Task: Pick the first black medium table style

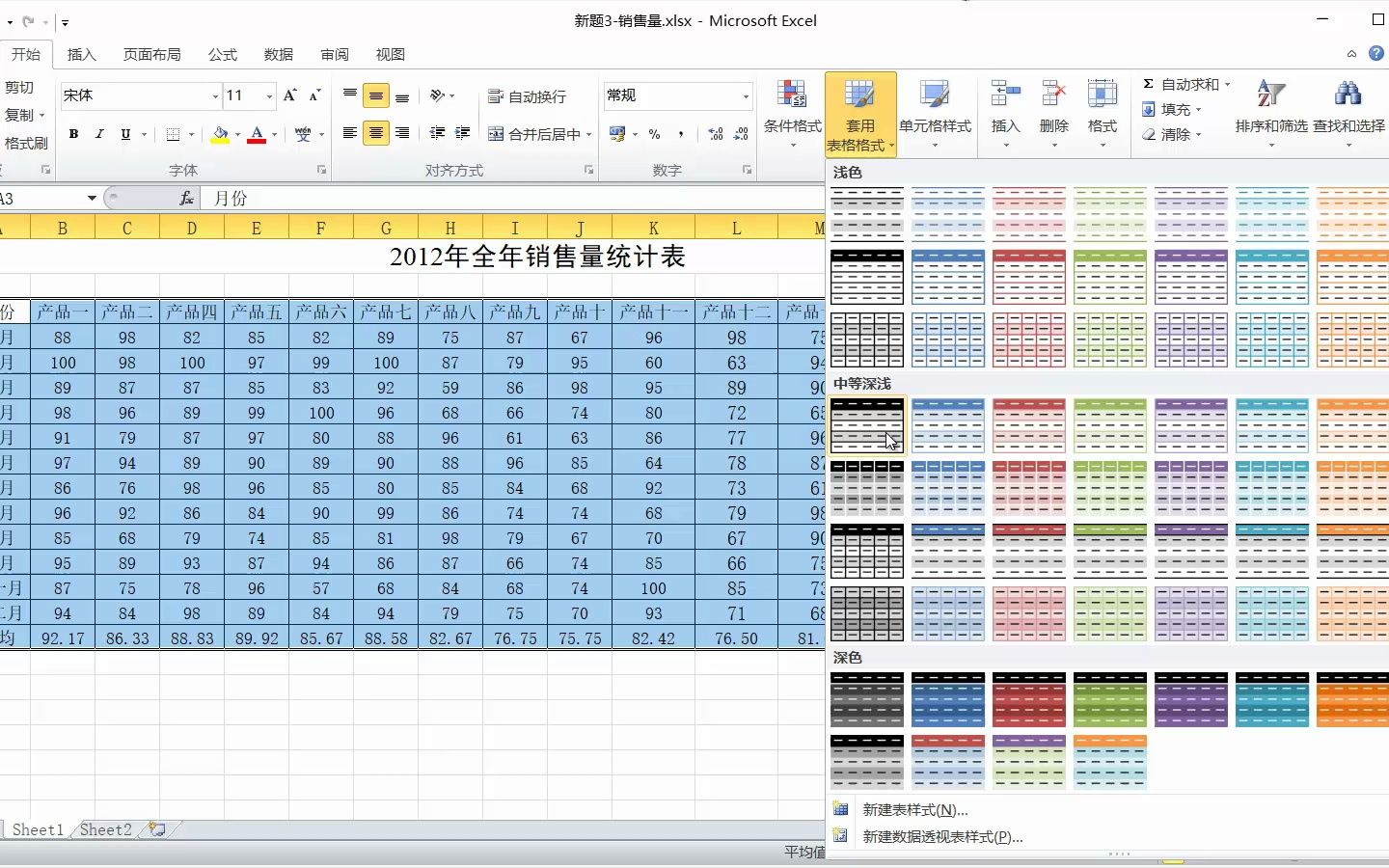Action: coord(867,425)
